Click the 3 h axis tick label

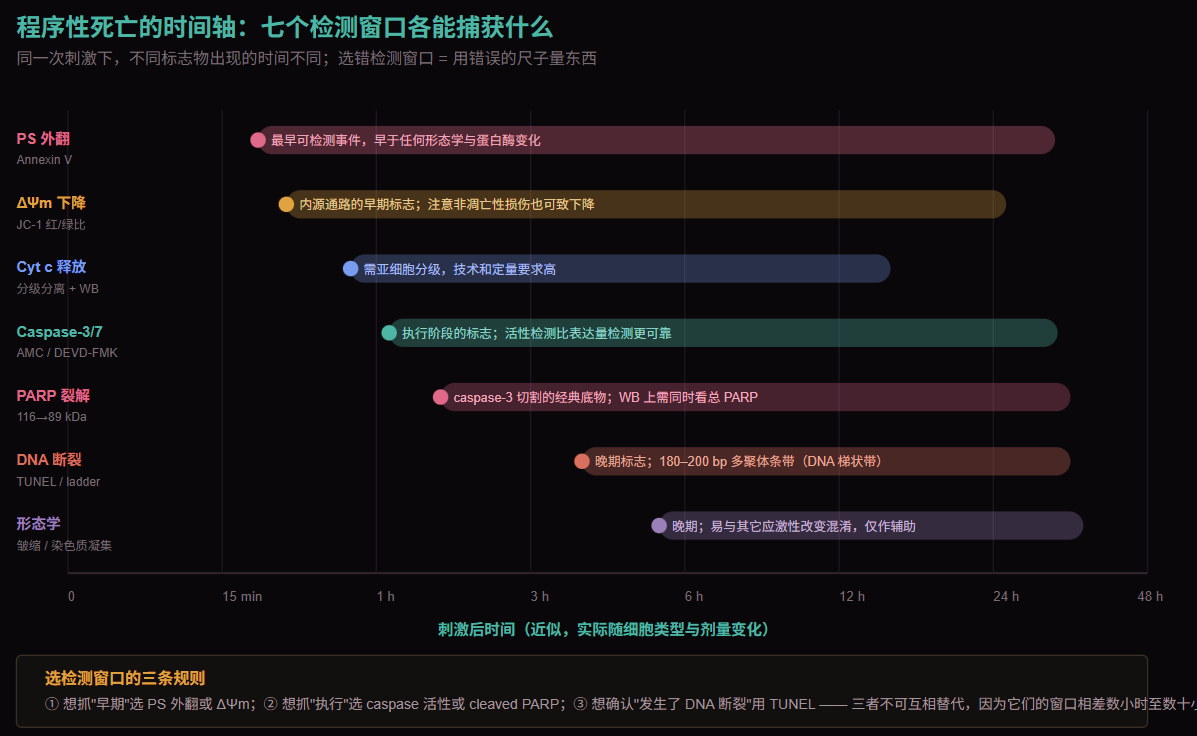click(x=540, y=596)
